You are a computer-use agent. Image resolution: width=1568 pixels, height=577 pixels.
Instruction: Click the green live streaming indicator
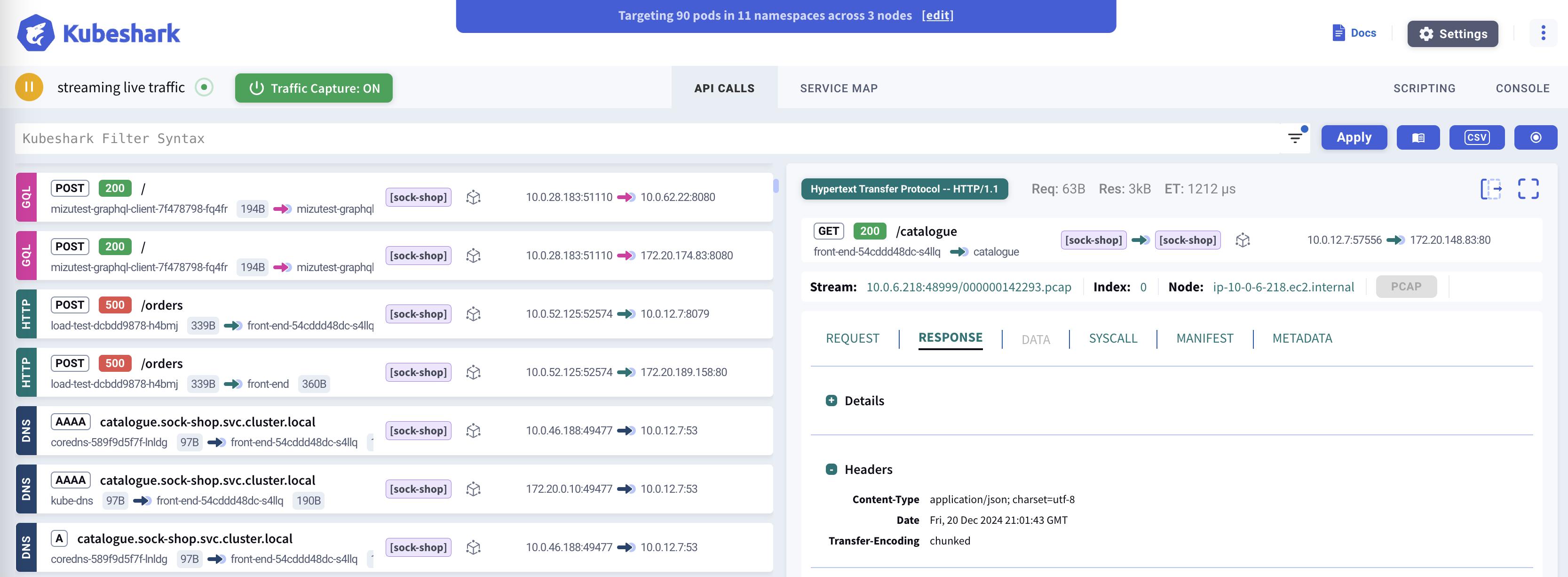tap(205, 87)
